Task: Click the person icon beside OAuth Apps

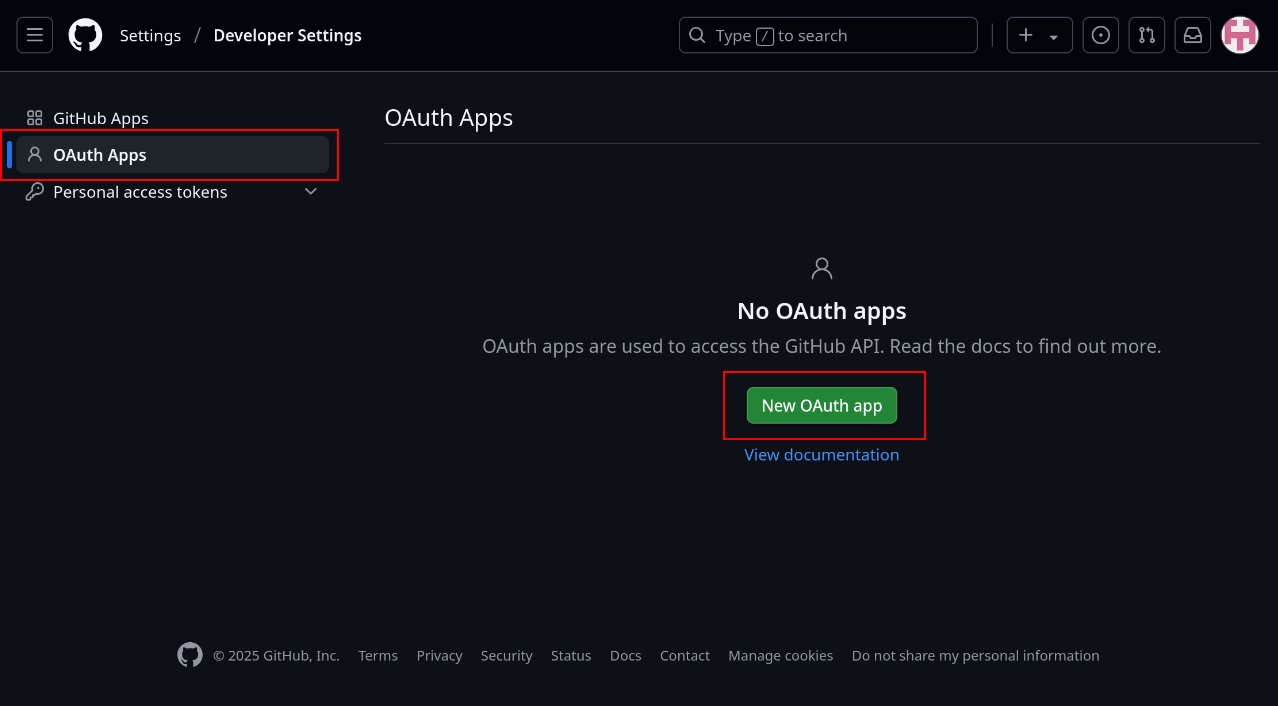Action: (x=33, y=154)
